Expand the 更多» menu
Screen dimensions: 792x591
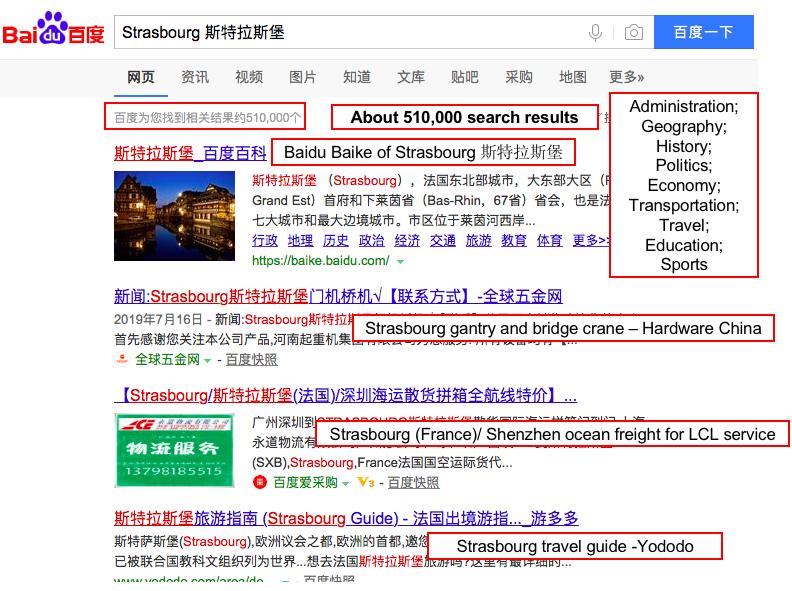tap(626, 77)
